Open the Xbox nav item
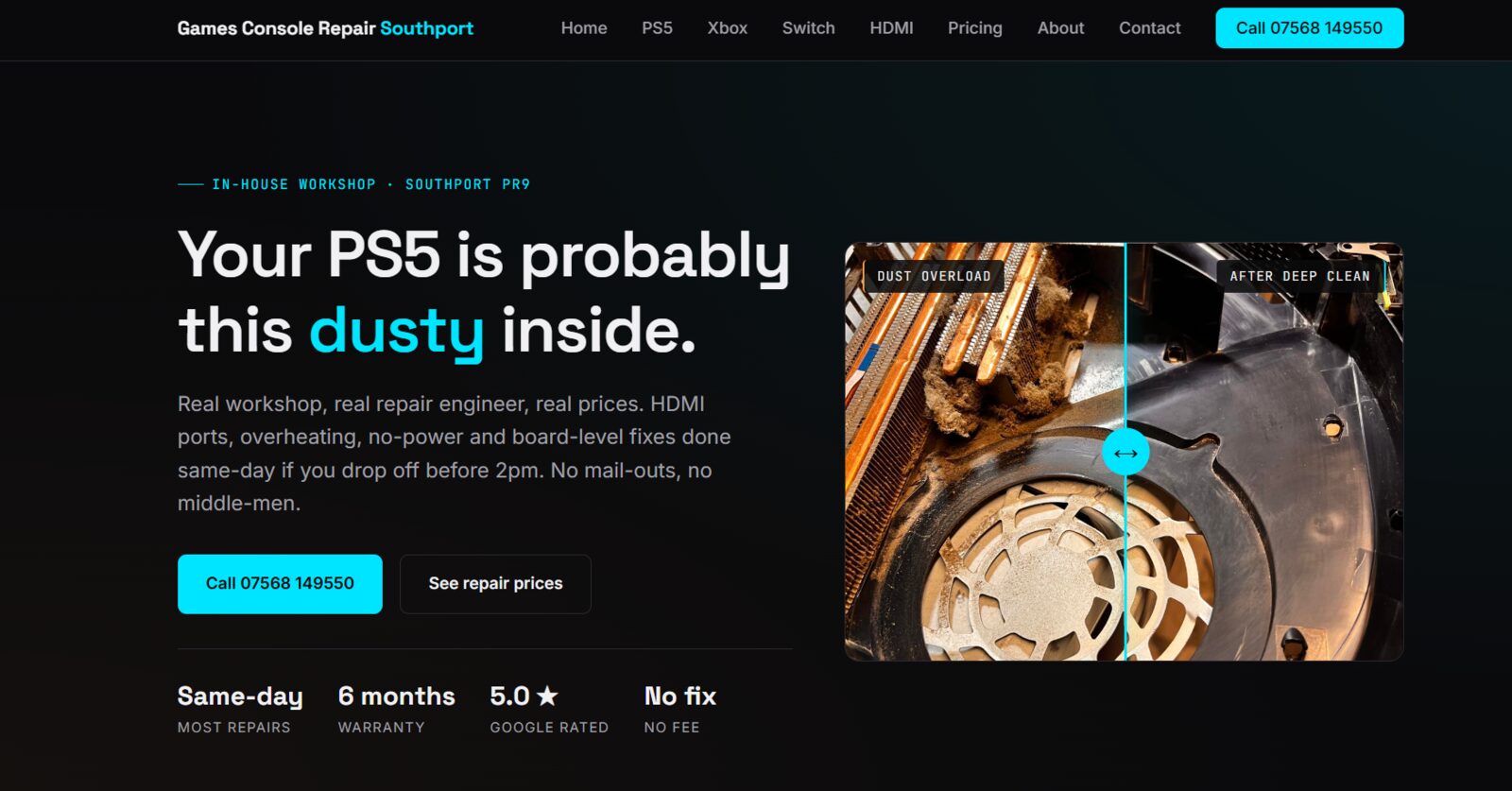The height and width of the screenshot is (791, 1512). pyautogui.click(x=728, y=28)
